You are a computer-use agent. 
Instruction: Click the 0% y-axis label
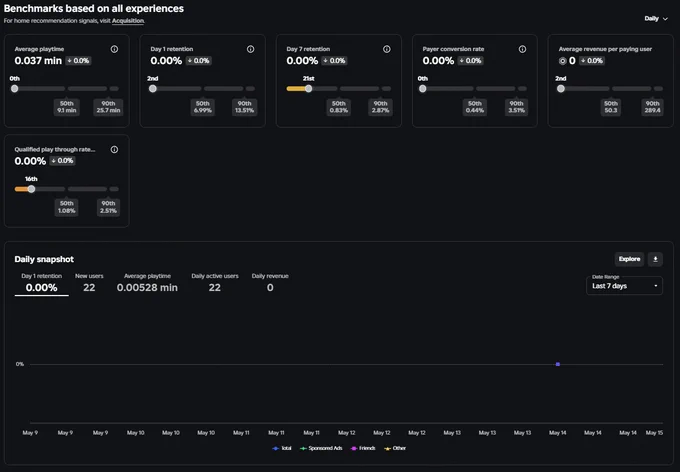(x=20, y=364)
